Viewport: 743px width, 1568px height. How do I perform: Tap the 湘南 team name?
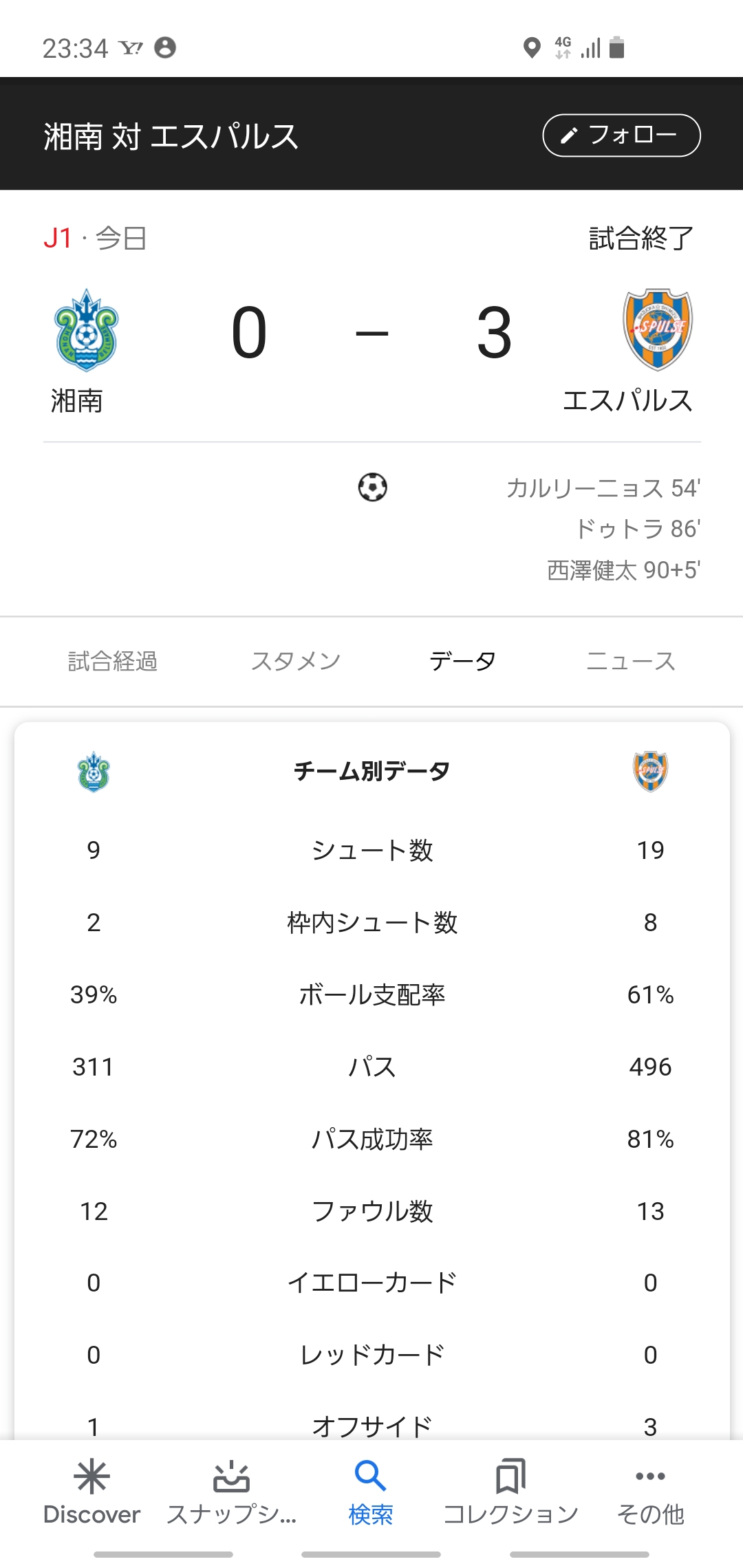[x=77, y=401]
